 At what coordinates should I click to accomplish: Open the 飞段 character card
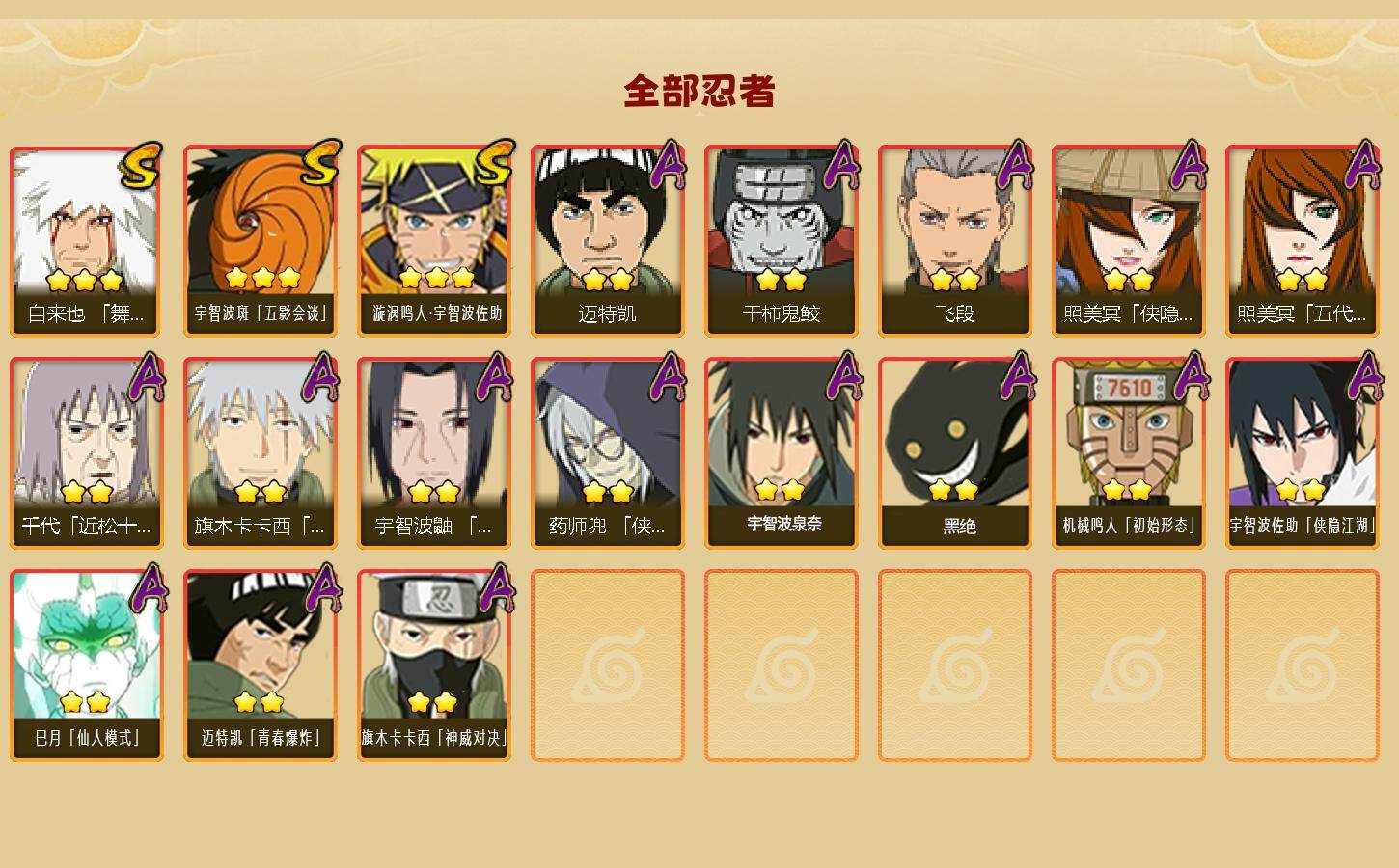point(955,241)
